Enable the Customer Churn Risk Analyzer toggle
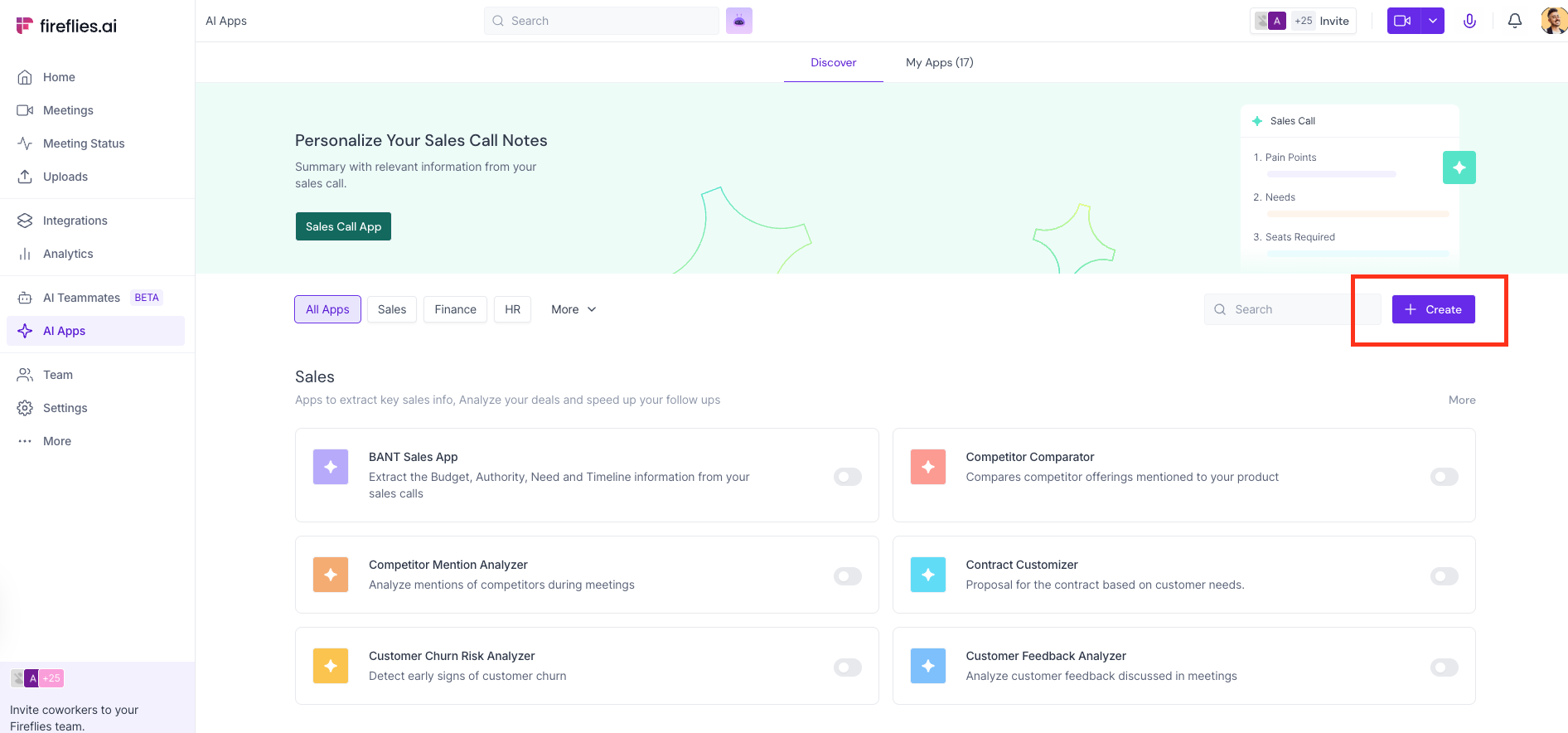Image resolution: width=1568 pixels, height=733 pixels. coord(847,667)
